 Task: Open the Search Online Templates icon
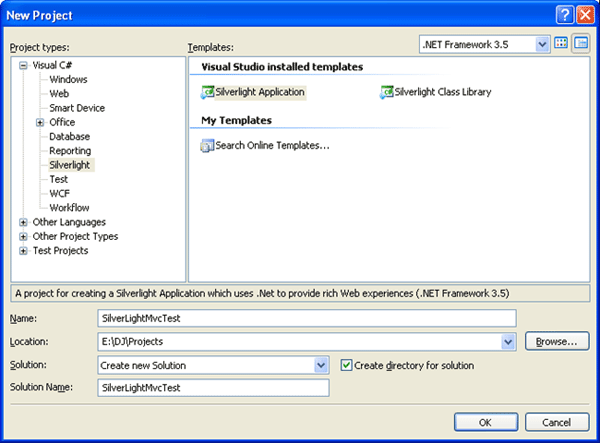point(207,146)
